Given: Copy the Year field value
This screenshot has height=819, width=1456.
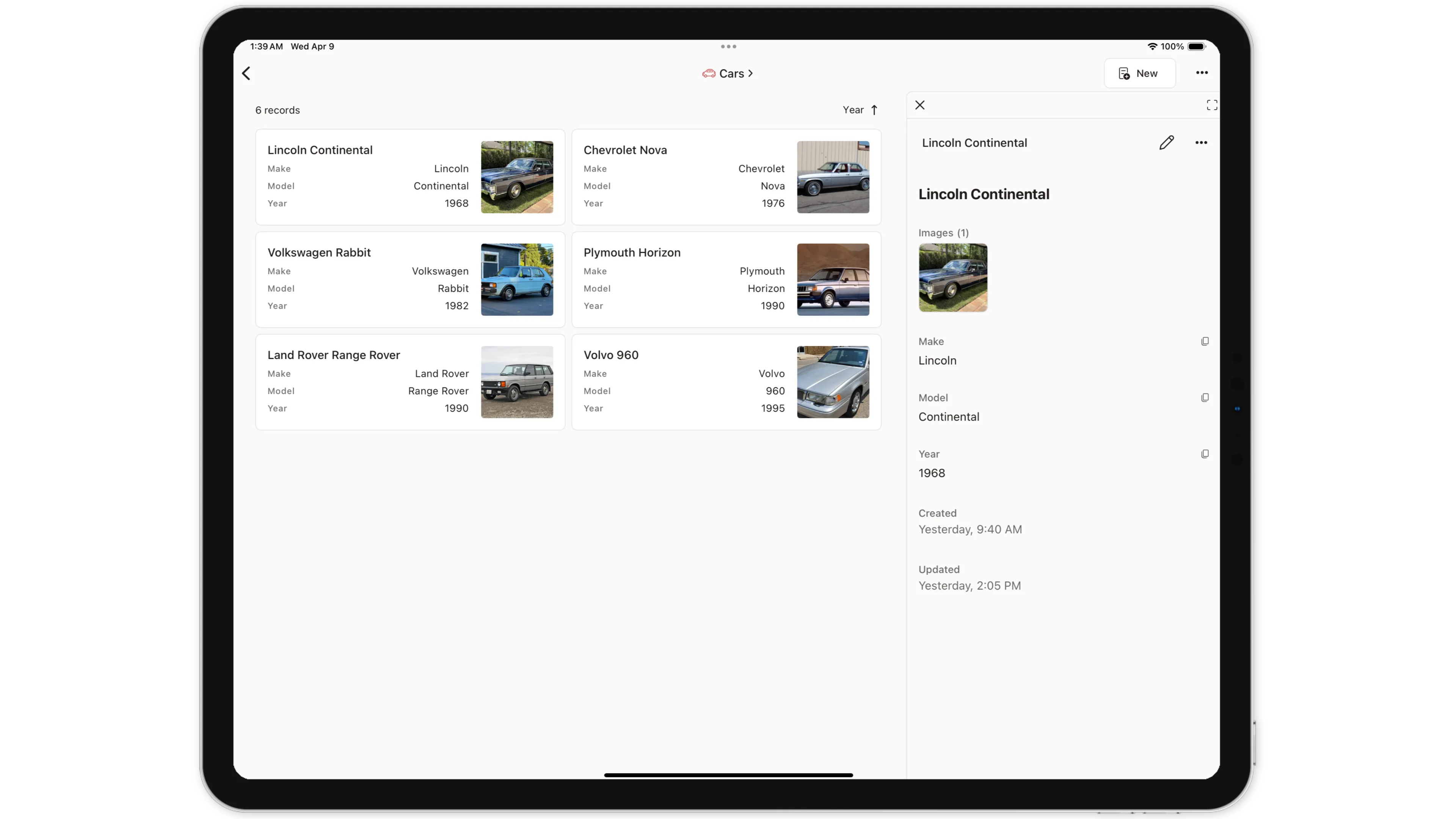Looking at the screenshot, I should click(x=1205, y=454).
